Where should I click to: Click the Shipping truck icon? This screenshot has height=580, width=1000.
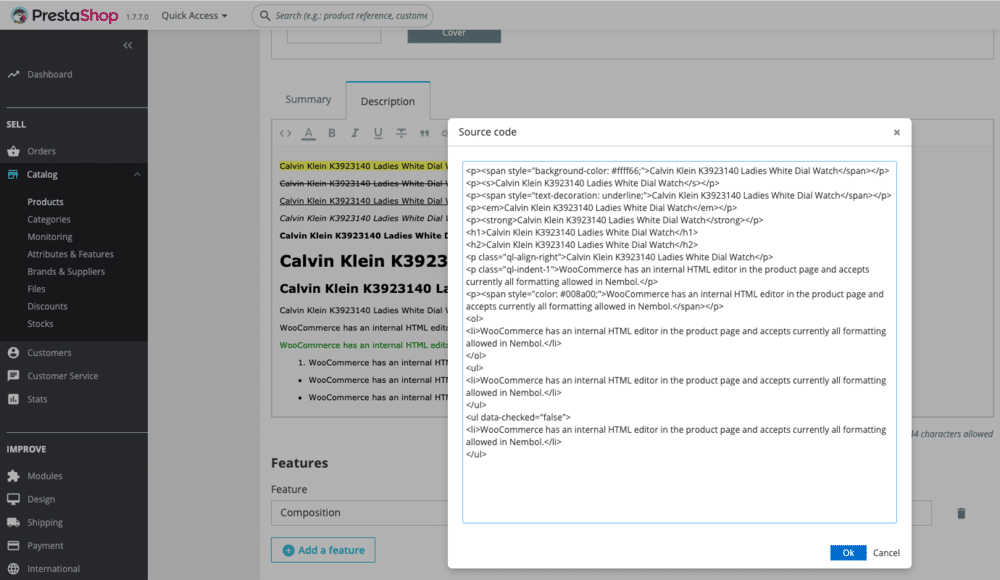pyautogui.click(x=13, y=522)
